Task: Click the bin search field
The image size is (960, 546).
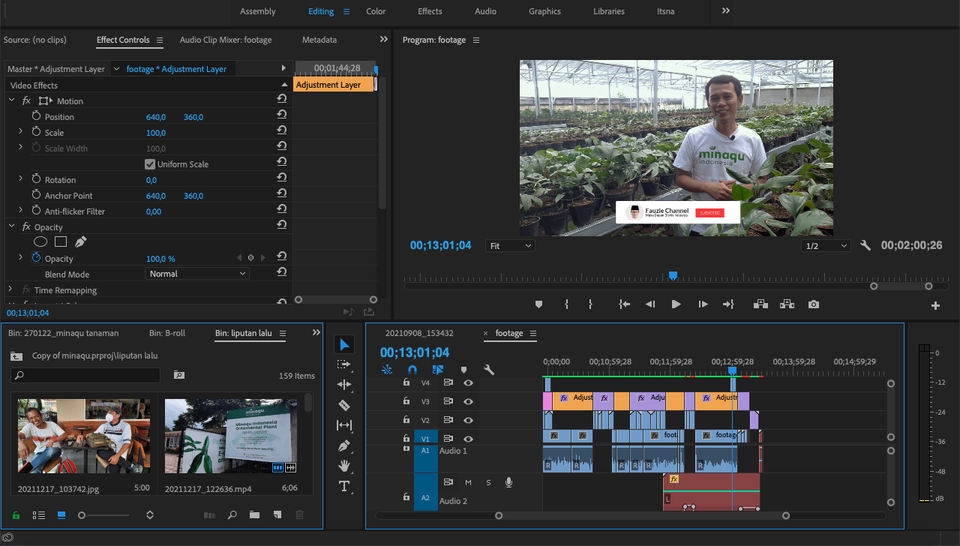Action: point(86,375)
